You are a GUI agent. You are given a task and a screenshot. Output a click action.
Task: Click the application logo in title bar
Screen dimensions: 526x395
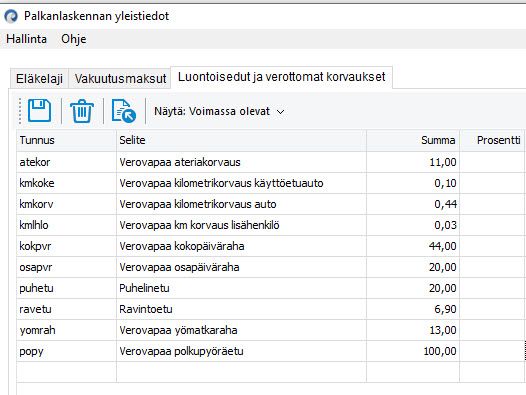11,16
